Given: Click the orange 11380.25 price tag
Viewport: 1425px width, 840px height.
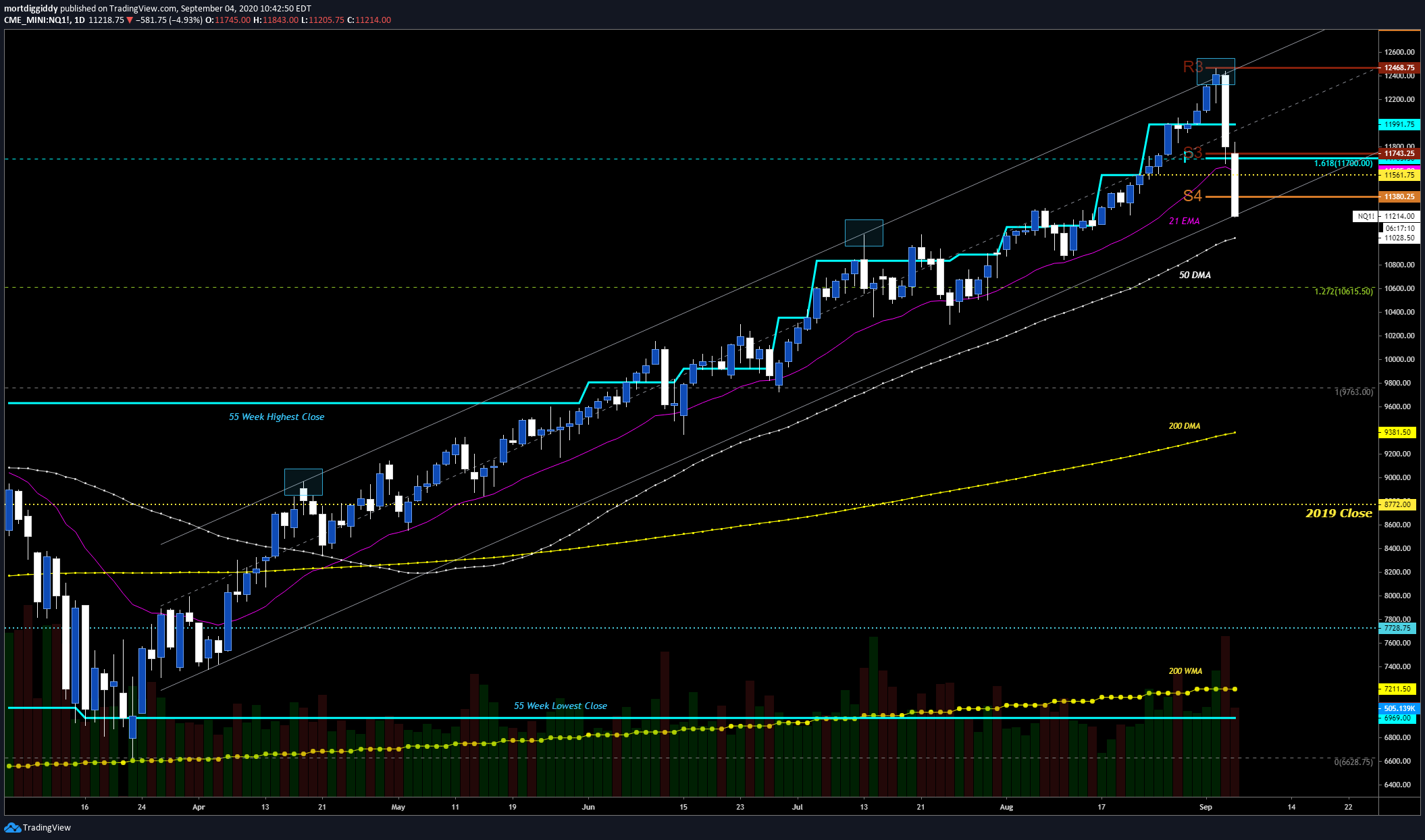Looking at the screenshot, I should (1399, 196).
